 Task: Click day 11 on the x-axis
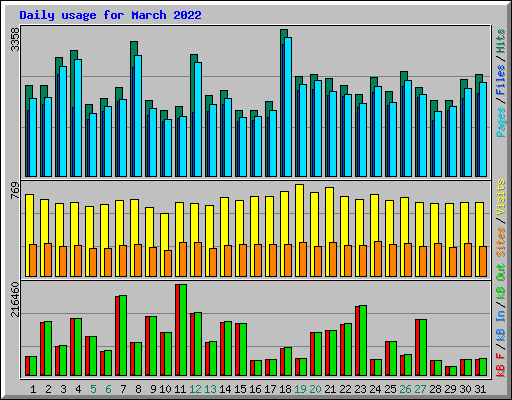pos(180,389)
